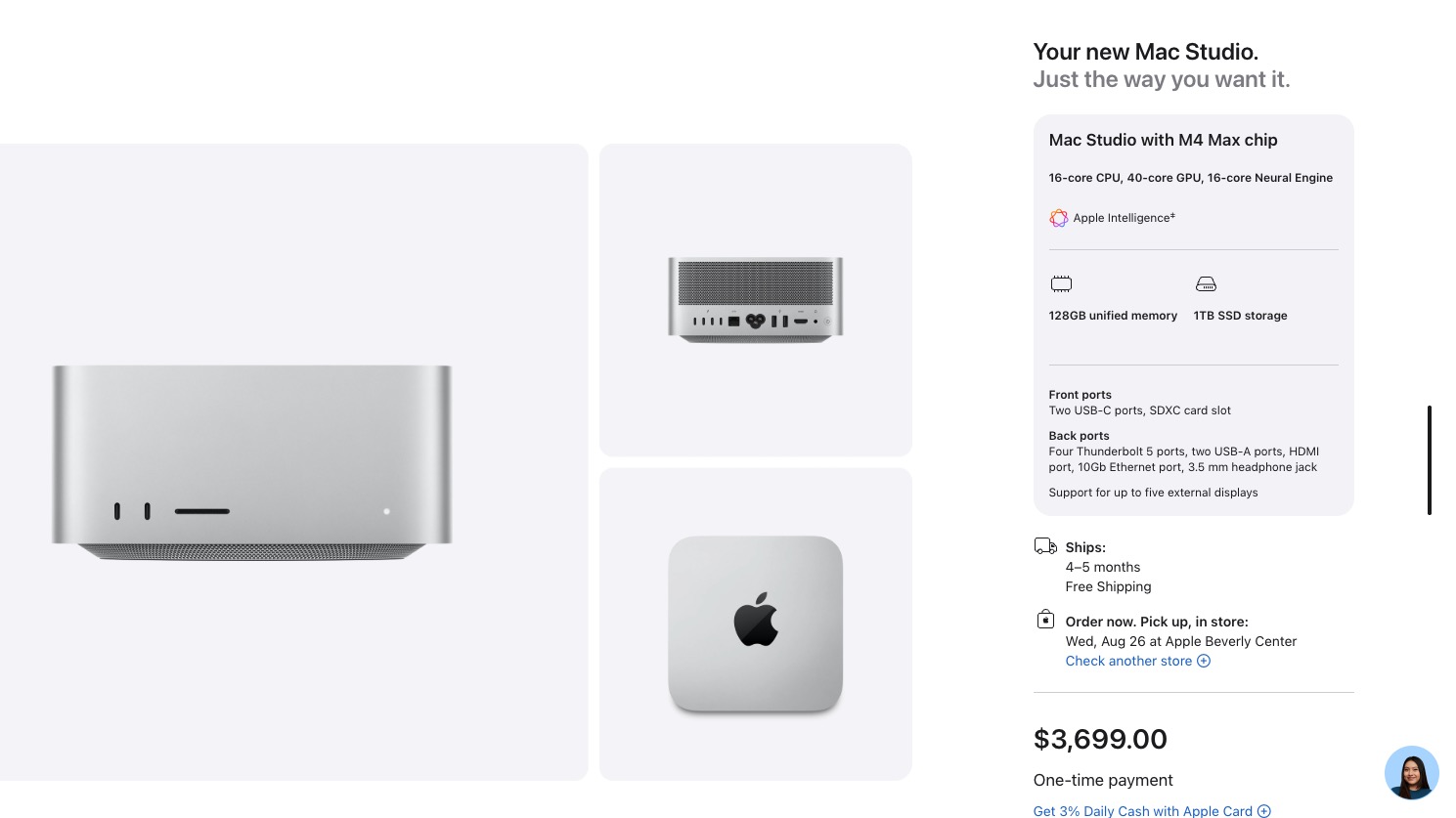Click the 128GB unified memory label
Image resolution: width=1456 pixels, height=818 pixels.
pos(1113,316)
